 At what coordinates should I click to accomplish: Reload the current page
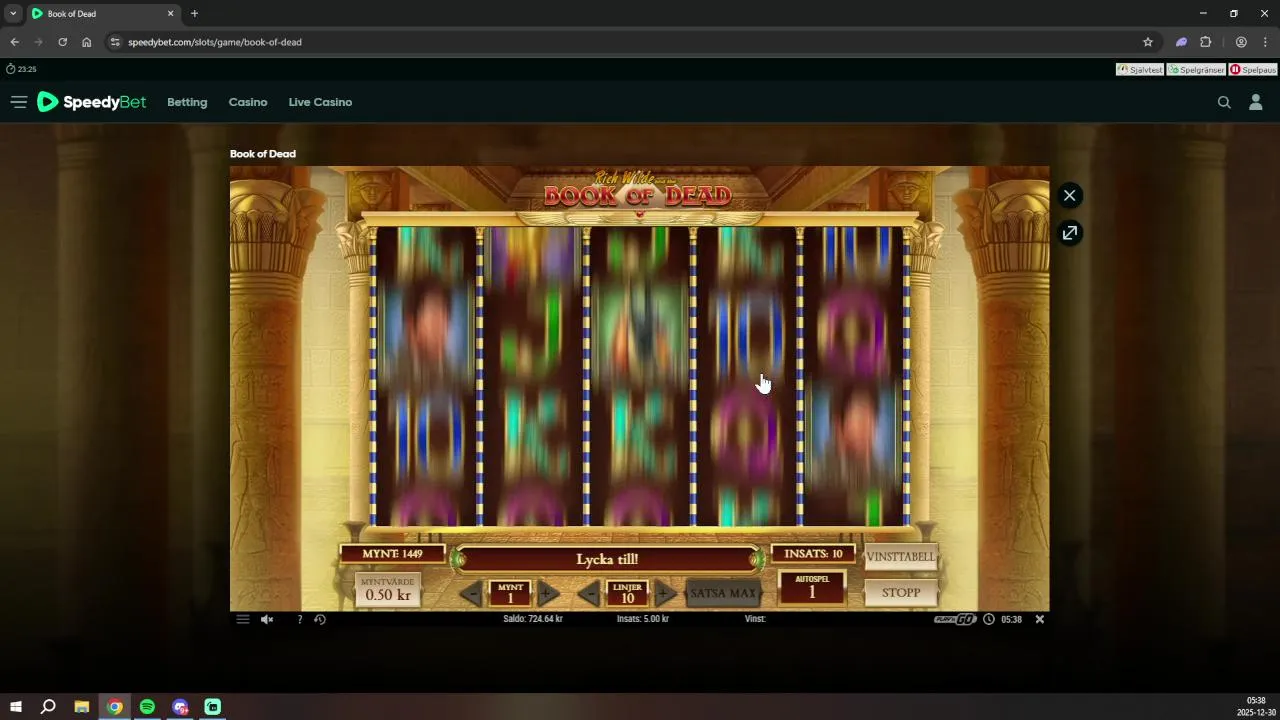click(x=62, y=42)
